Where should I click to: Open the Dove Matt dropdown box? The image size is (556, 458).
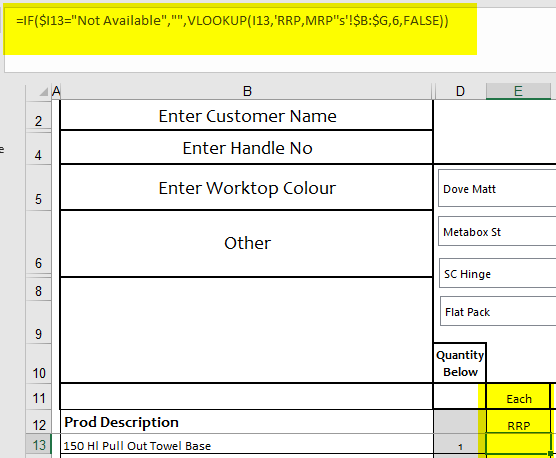(x=497, y=188)
